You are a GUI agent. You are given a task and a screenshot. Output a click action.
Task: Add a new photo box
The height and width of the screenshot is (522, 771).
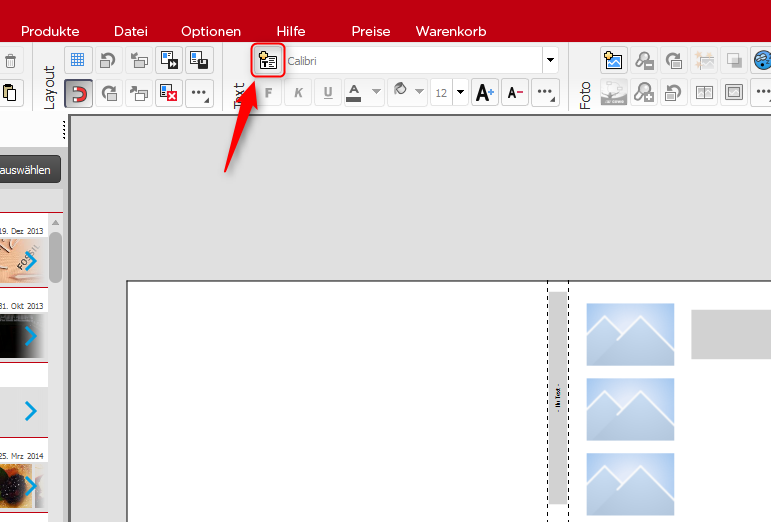613,61
